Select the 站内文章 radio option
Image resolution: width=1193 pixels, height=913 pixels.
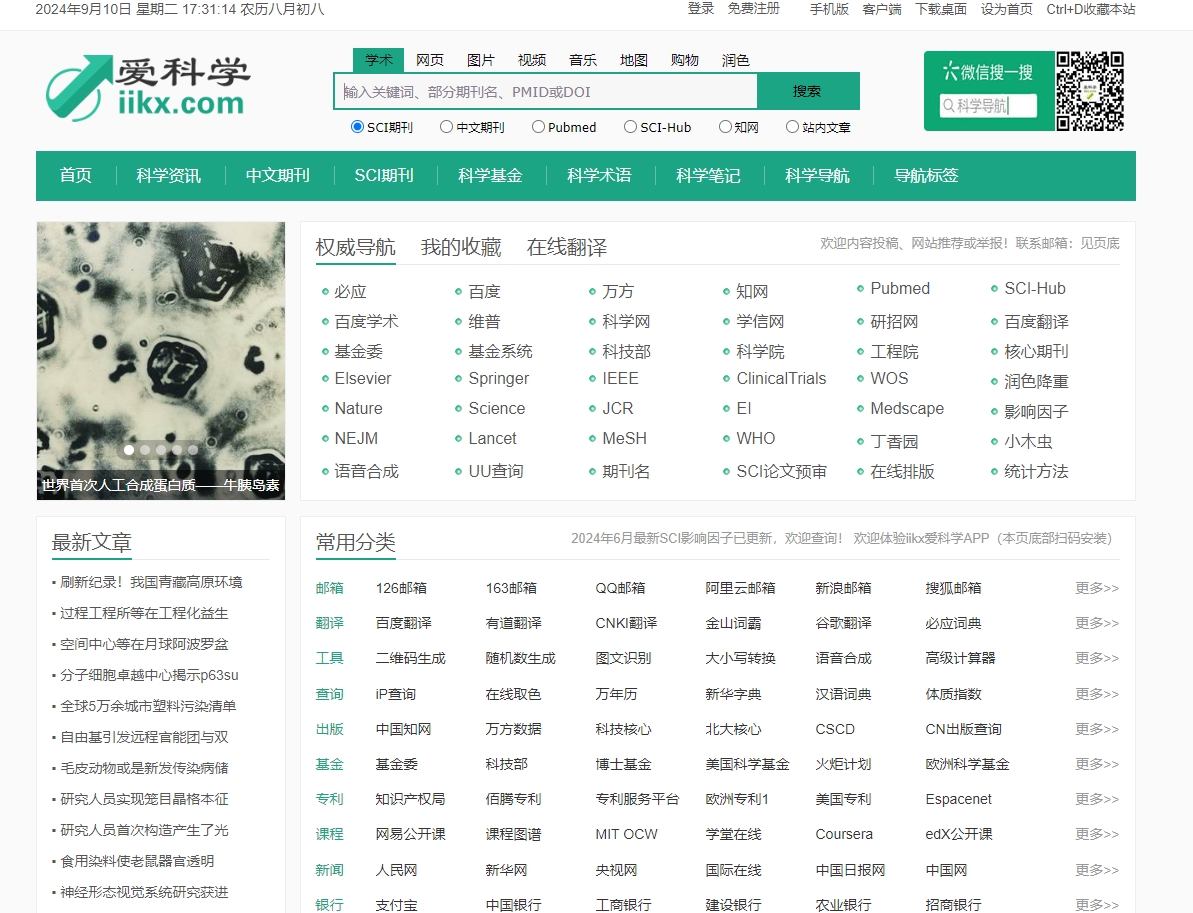coord(792,127)
